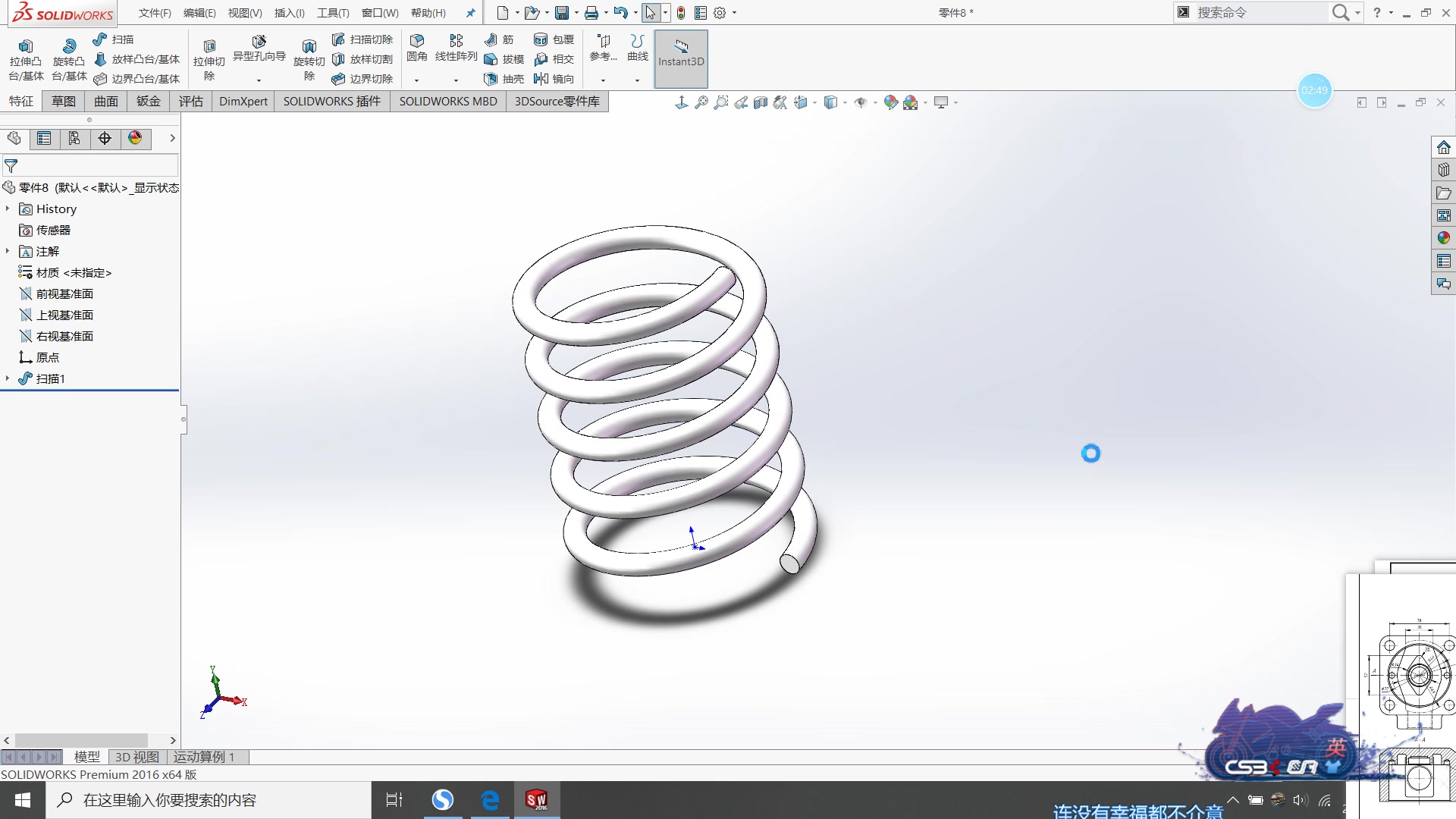The width and height of the screenshot is (1456, 819).
Task: Switch to the 运动算例 1 bottom tab
Action: (x=206, y=757)
